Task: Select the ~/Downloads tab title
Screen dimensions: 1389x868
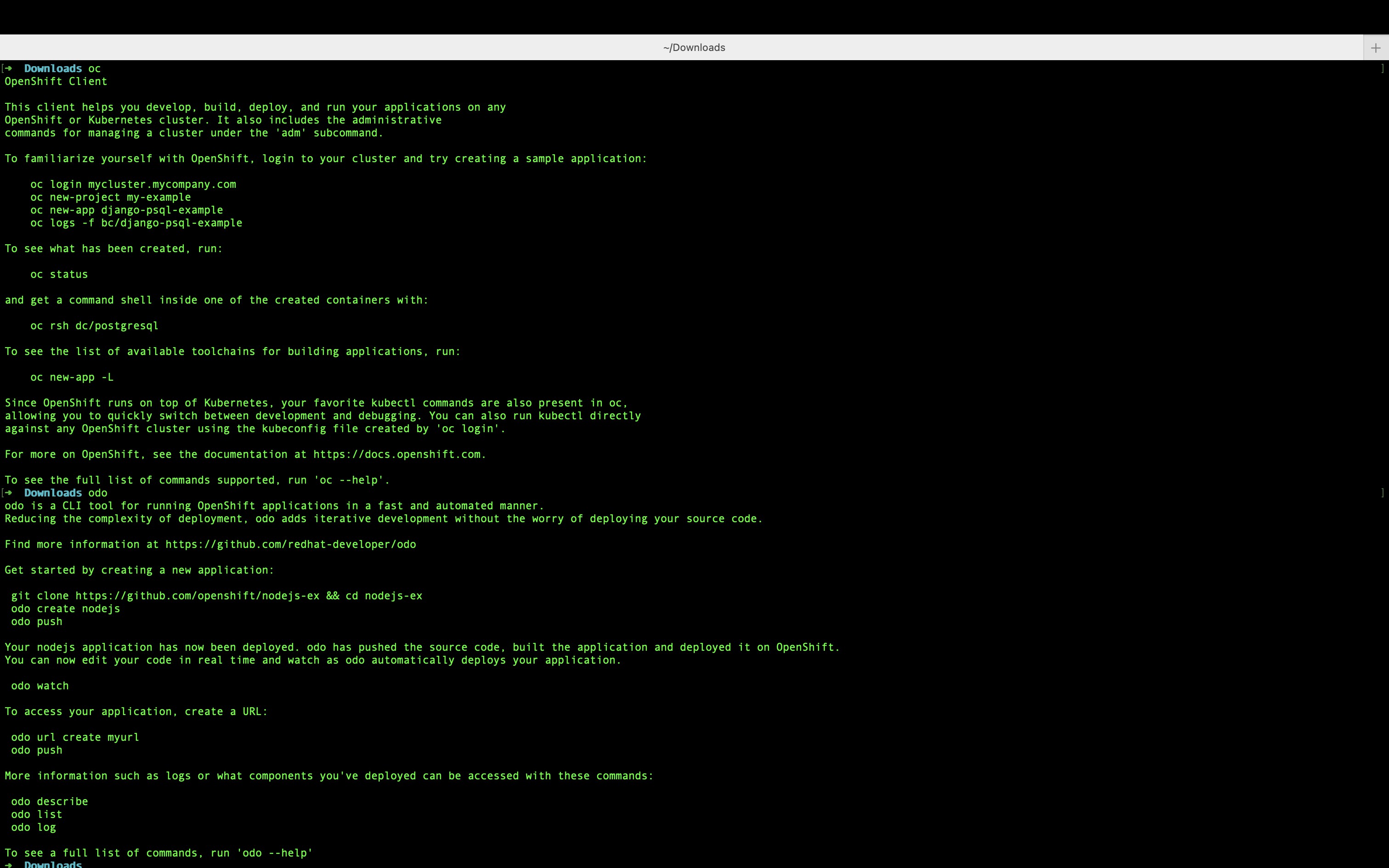Action: pos(694,48)
